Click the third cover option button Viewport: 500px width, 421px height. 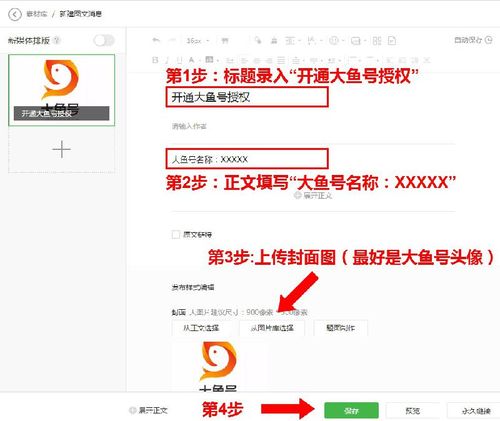(341, 328)
